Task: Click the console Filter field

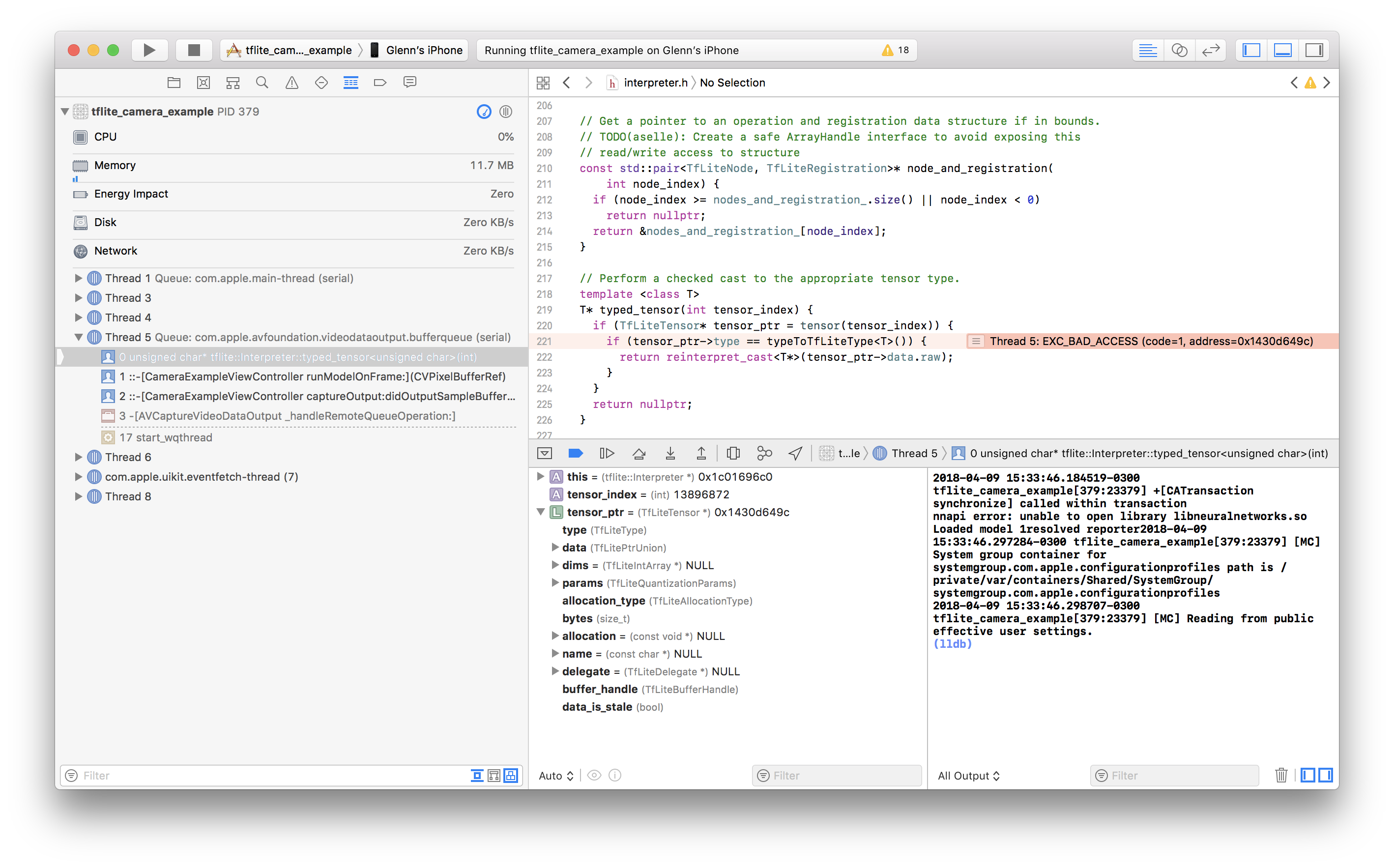Action: click(x=1174, y=775)
